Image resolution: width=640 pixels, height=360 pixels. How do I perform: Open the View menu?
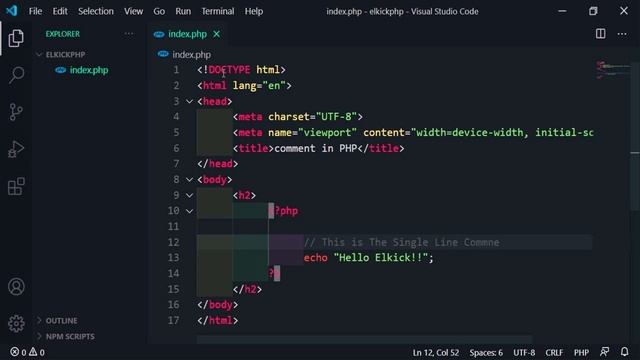coord(133,11)
